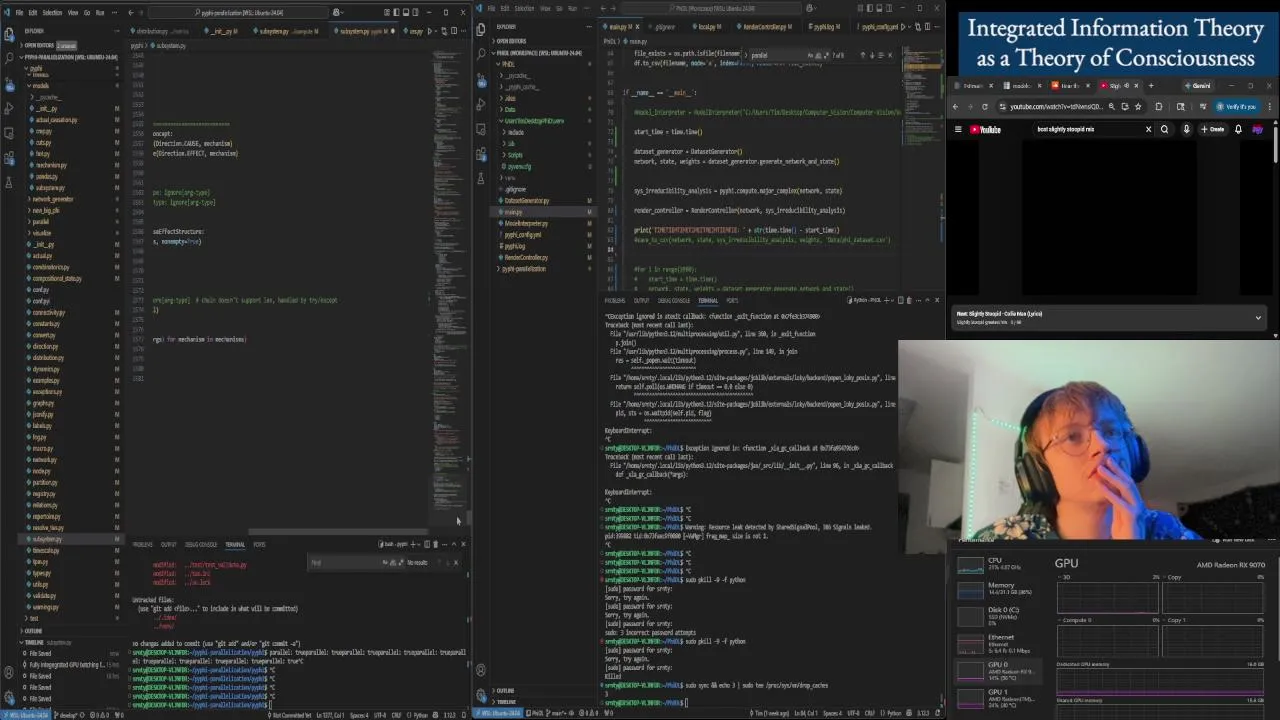Reload the Chrome page
The width and height of the screenshot is (1280, 720).
coord(985,107)
